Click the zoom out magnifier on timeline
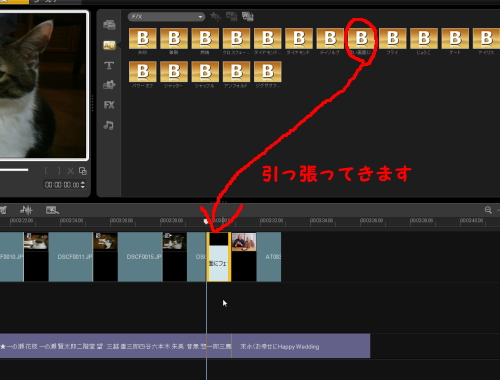The width and height of the screenshot is (500, 380). point(488,210)
